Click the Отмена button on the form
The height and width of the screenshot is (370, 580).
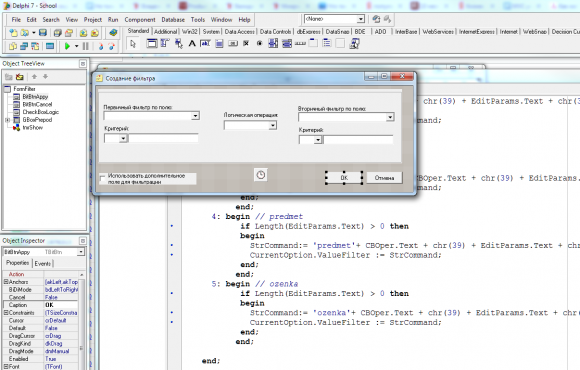pos(384,178)
